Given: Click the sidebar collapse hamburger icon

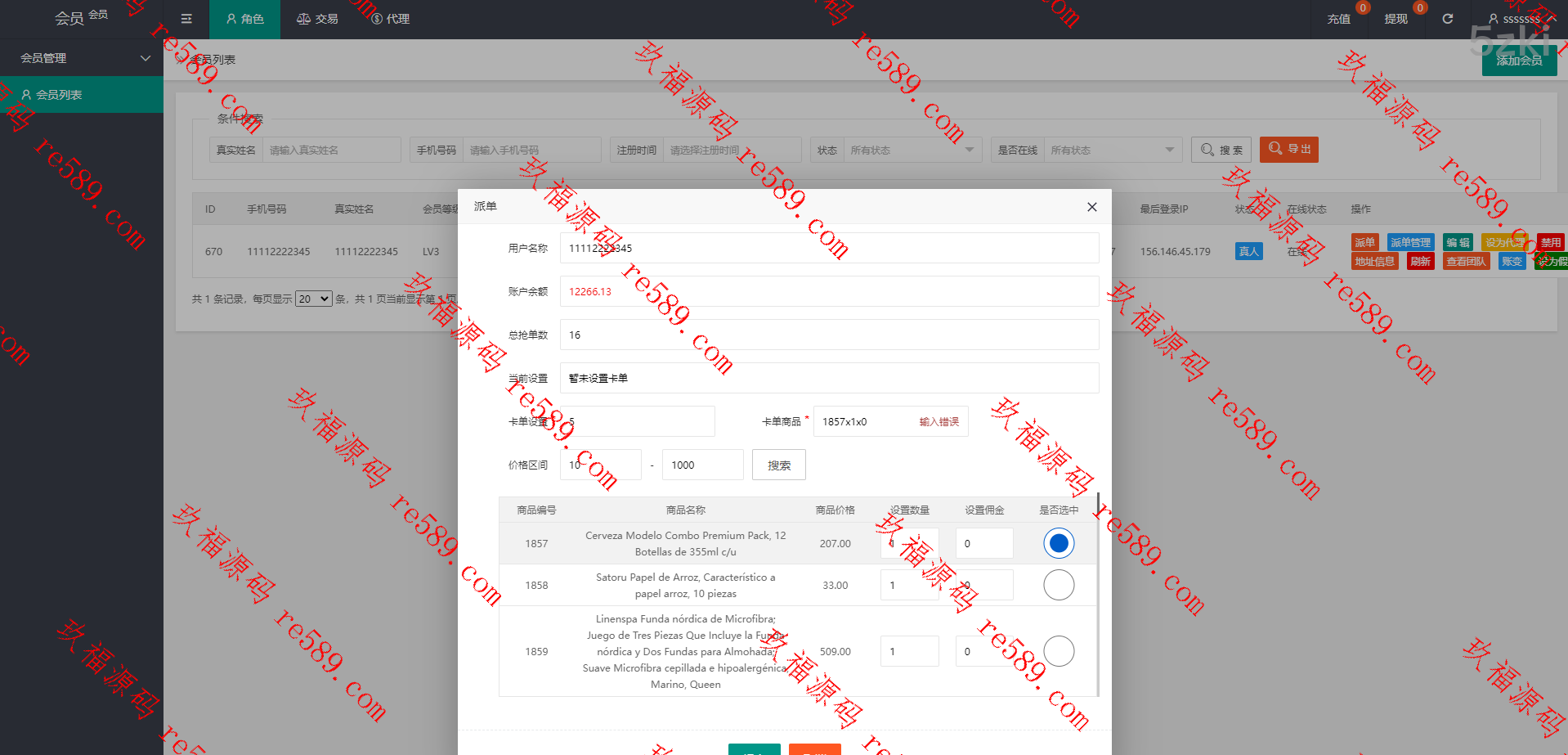Looking at the screenshot, I should click(186, 19).
